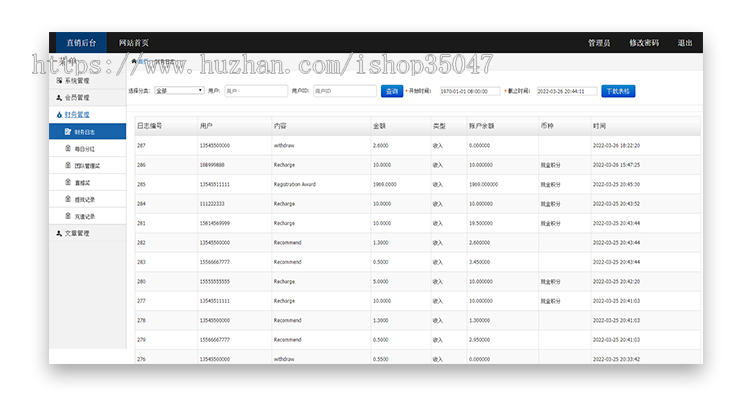Image resolution: width=750 pixels, height=400 pixels.
Task: Focus the 用户 input field
Action: [256, 91]
